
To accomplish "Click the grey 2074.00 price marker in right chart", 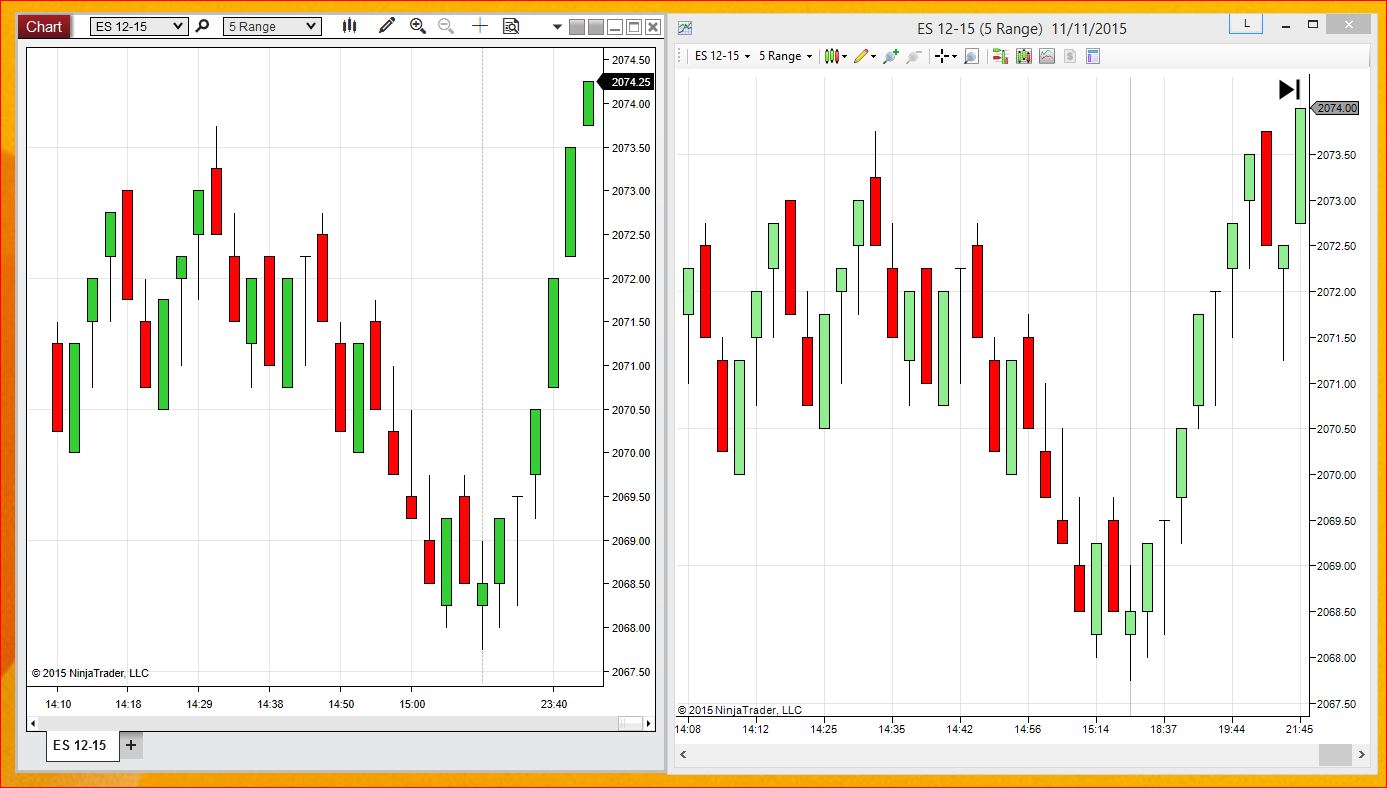I will (1334, 108).
